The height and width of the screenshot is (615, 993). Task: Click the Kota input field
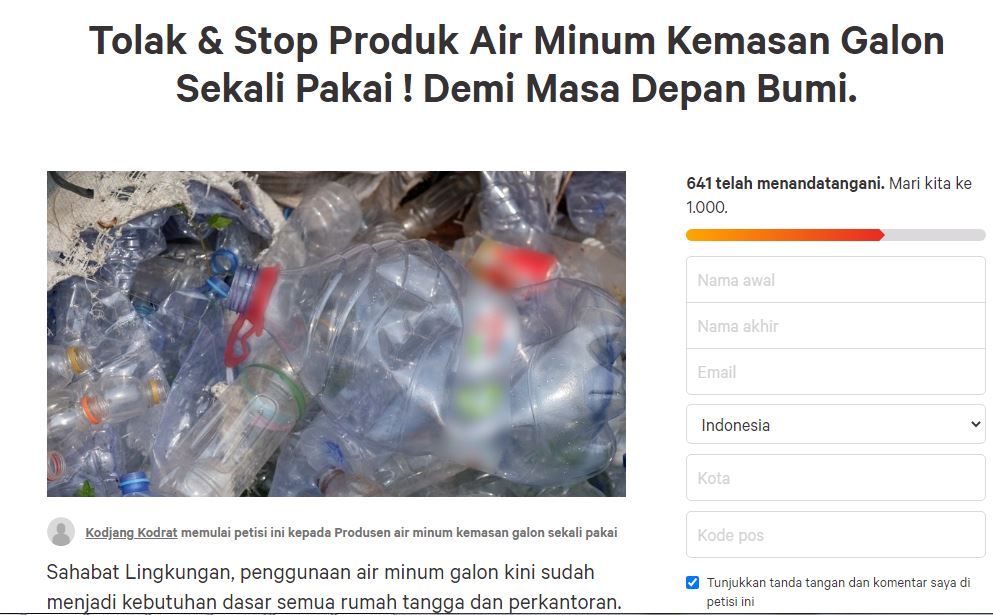[x=835, y=478]
